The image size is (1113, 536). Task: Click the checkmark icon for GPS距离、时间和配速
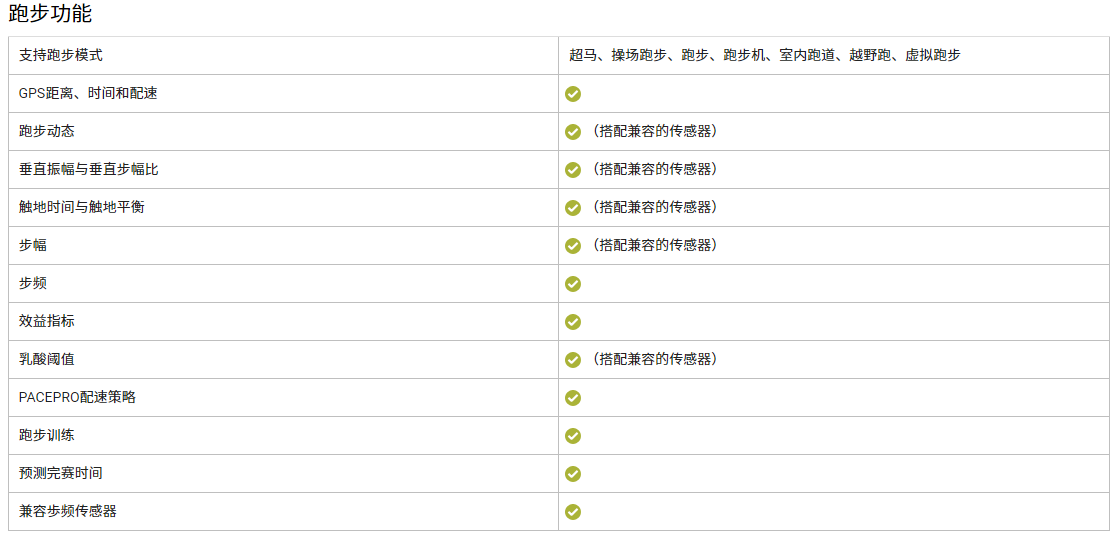pos(573,94)
